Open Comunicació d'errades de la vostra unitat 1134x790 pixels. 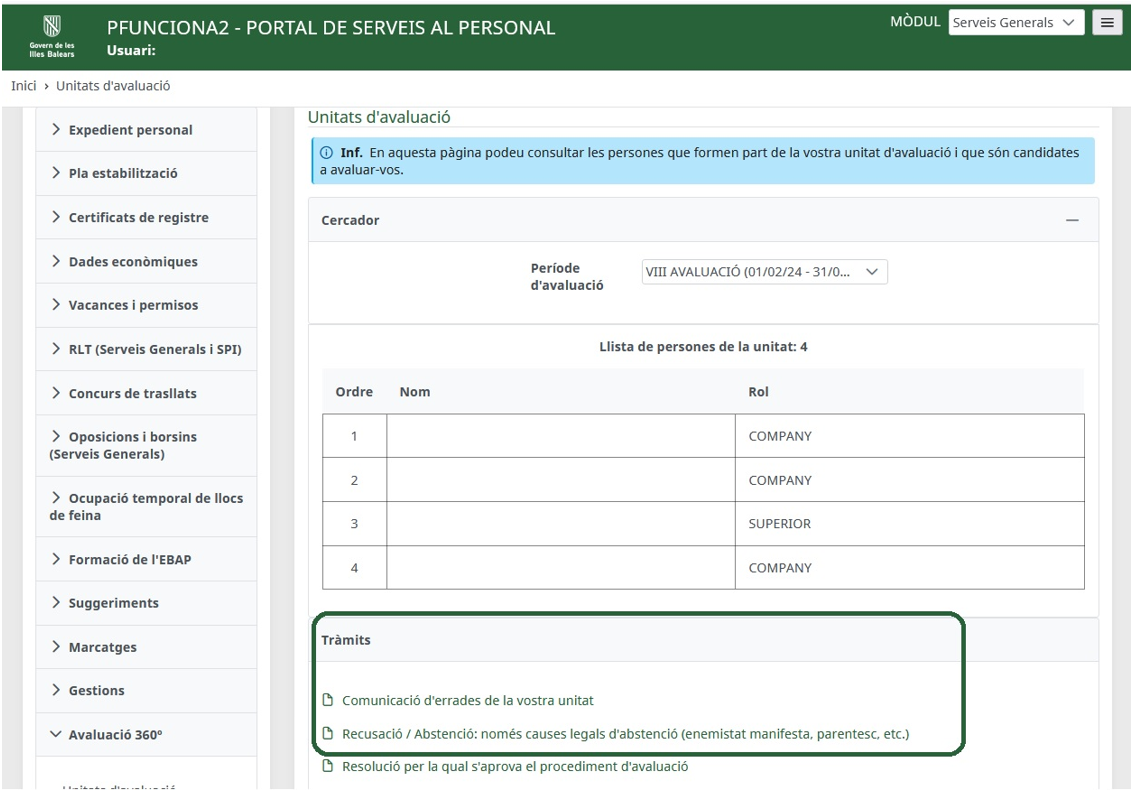[467, 701]
